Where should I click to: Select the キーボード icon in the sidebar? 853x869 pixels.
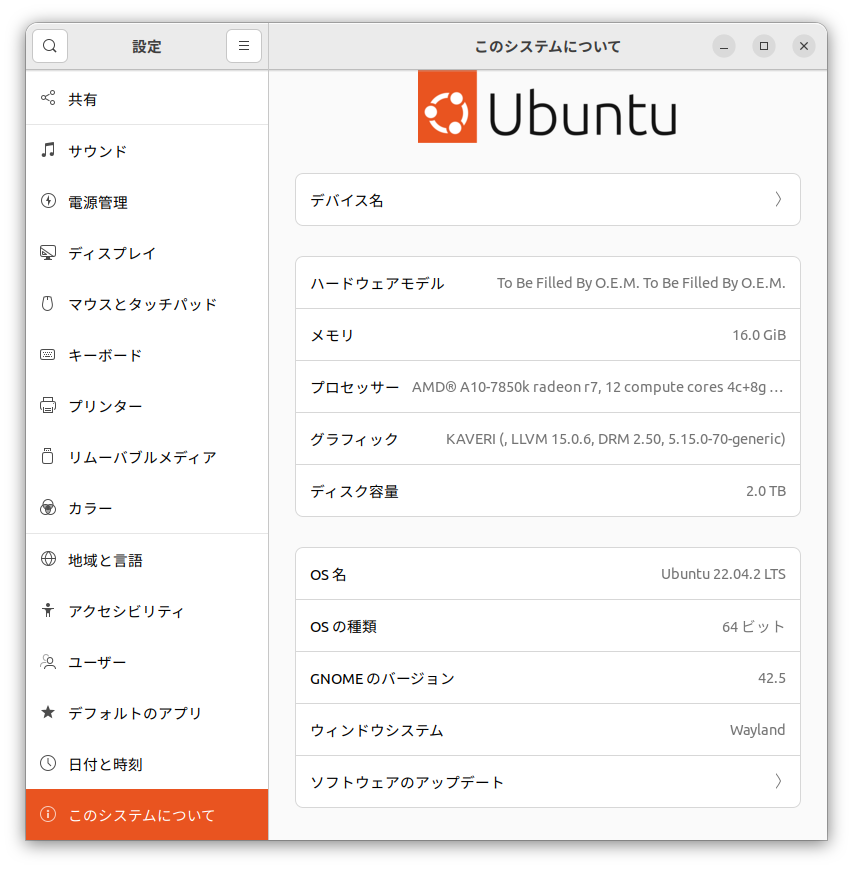[x=48, y=355]
